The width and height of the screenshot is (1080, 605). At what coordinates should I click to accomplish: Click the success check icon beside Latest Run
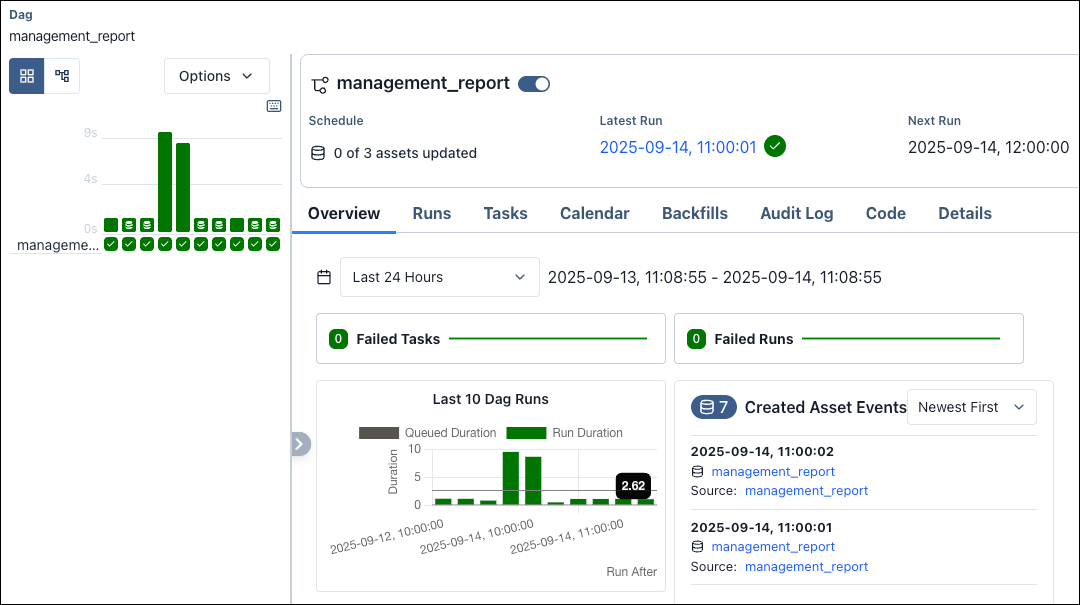(x=775, y=146)
